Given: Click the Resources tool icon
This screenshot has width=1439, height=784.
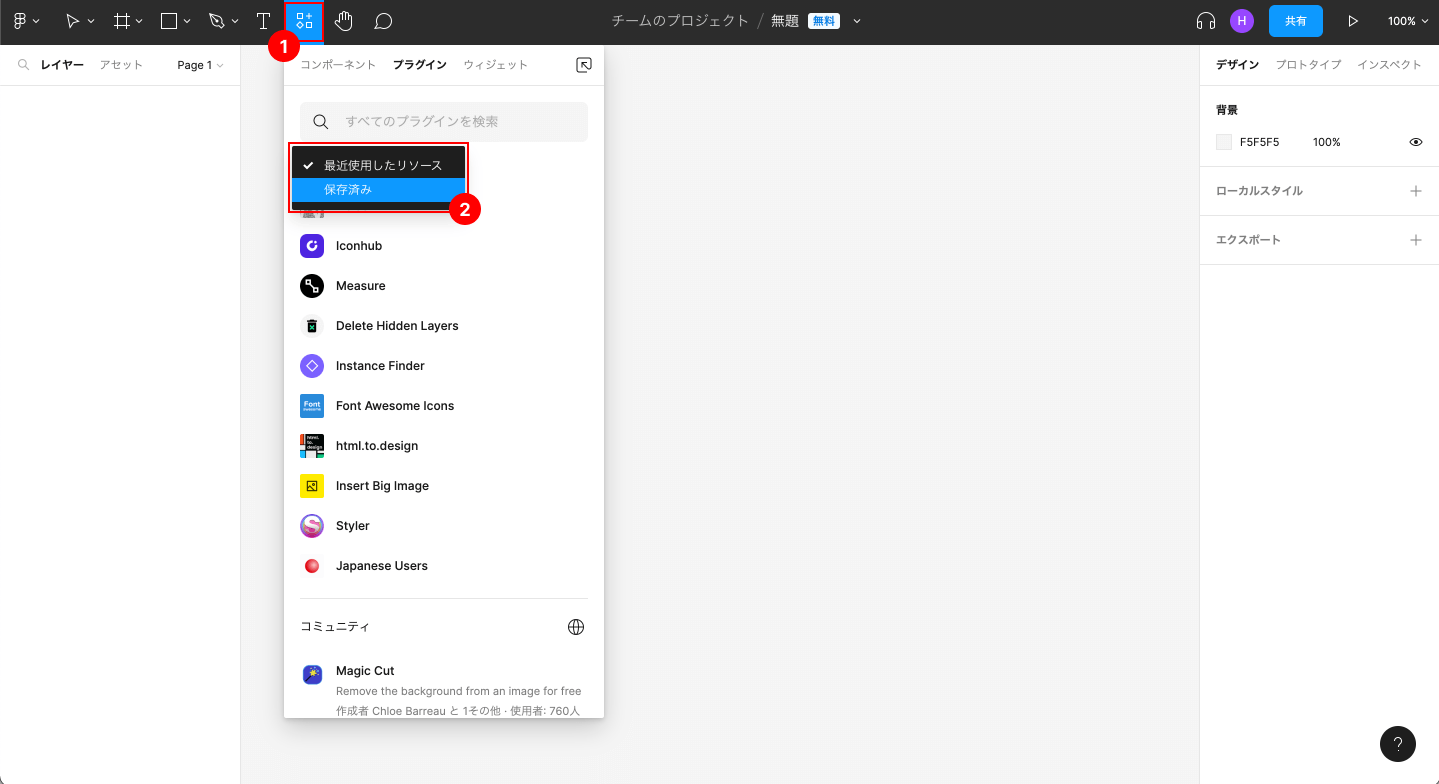Looking at the screenshot, I should point(304,21).
